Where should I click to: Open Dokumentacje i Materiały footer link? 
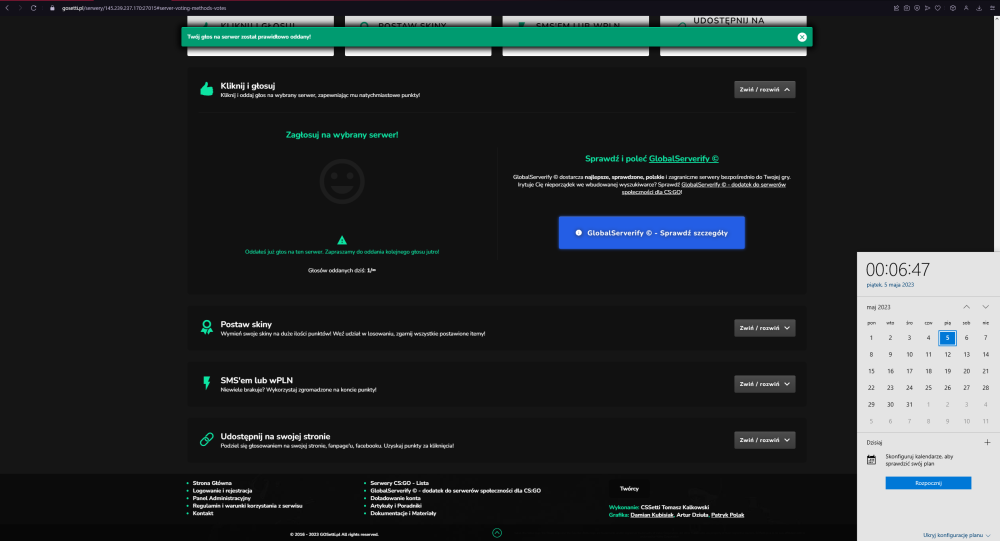403,514
